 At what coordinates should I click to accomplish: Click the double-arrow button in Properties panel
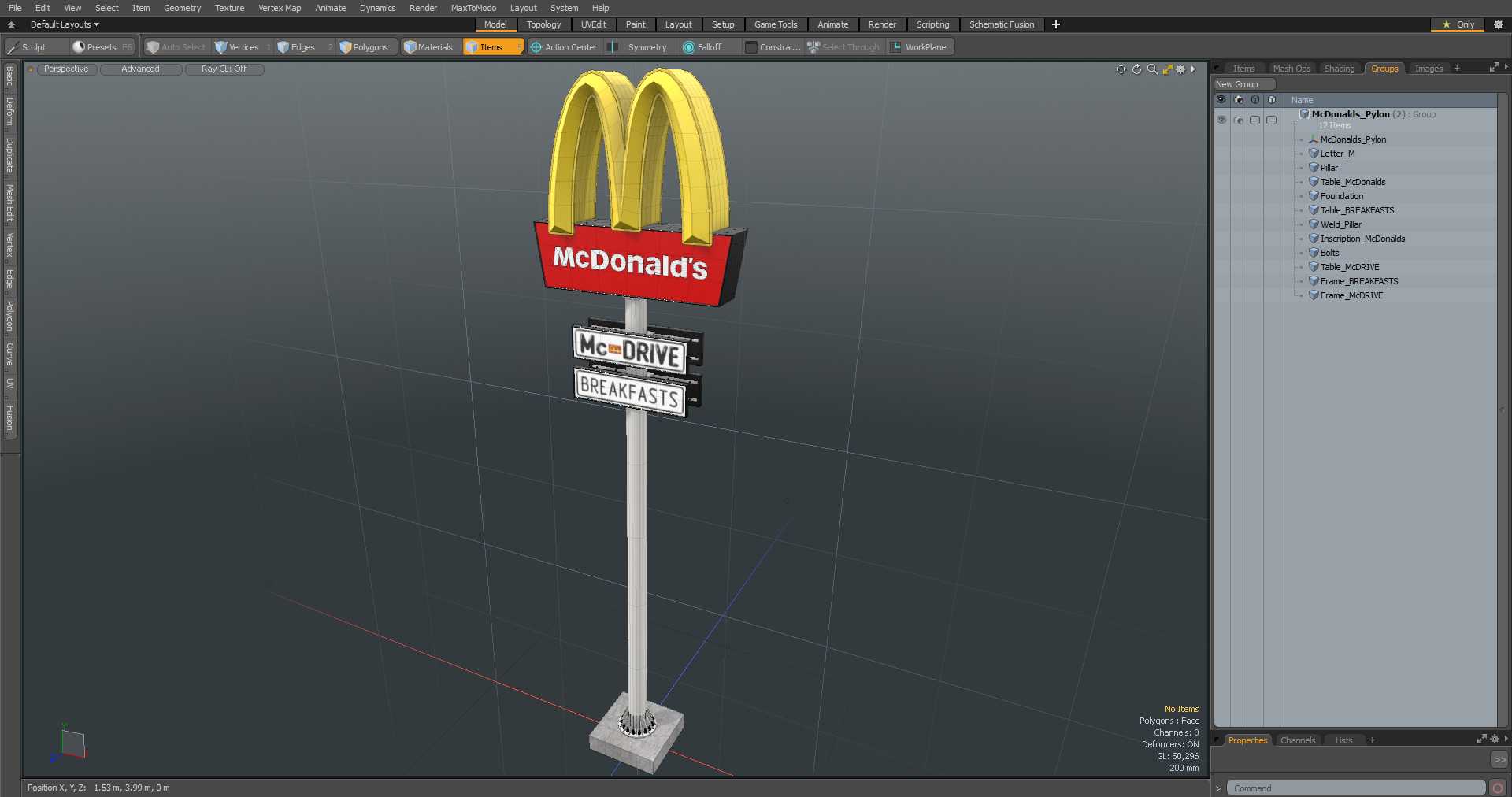(1499, 760)
